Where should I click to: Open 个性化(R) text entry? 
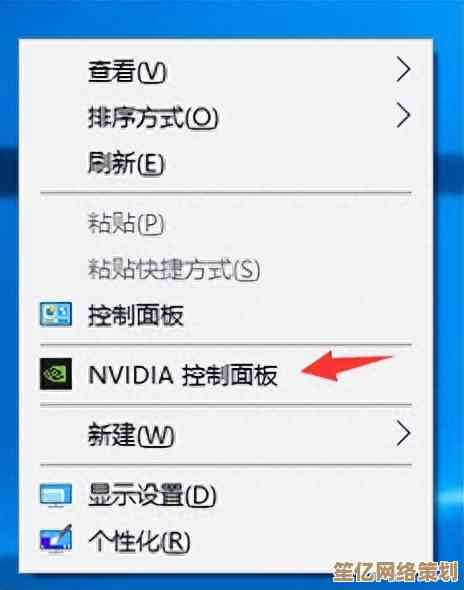coord(139,541)
